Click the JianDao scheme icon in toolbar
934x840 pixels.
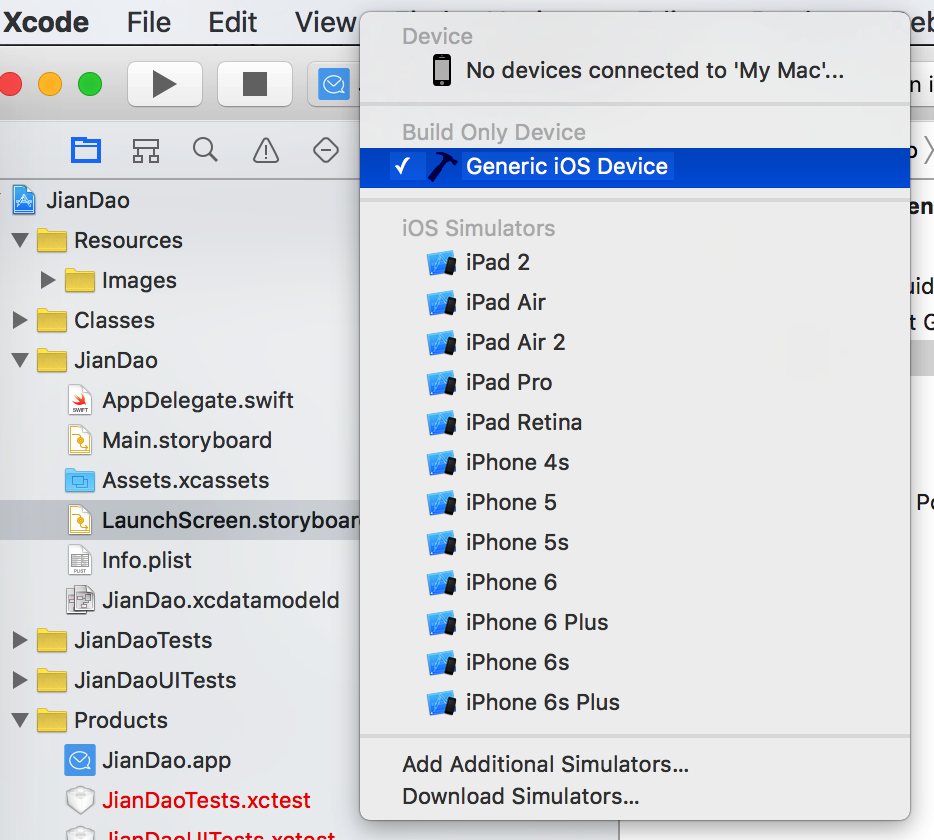(333, 84)
